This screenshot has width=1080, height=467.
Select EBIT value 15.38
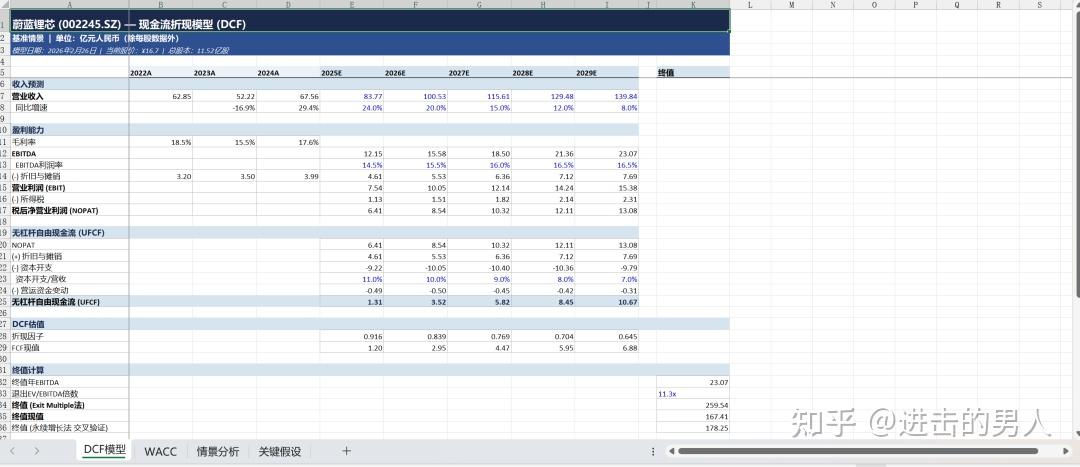607,187
